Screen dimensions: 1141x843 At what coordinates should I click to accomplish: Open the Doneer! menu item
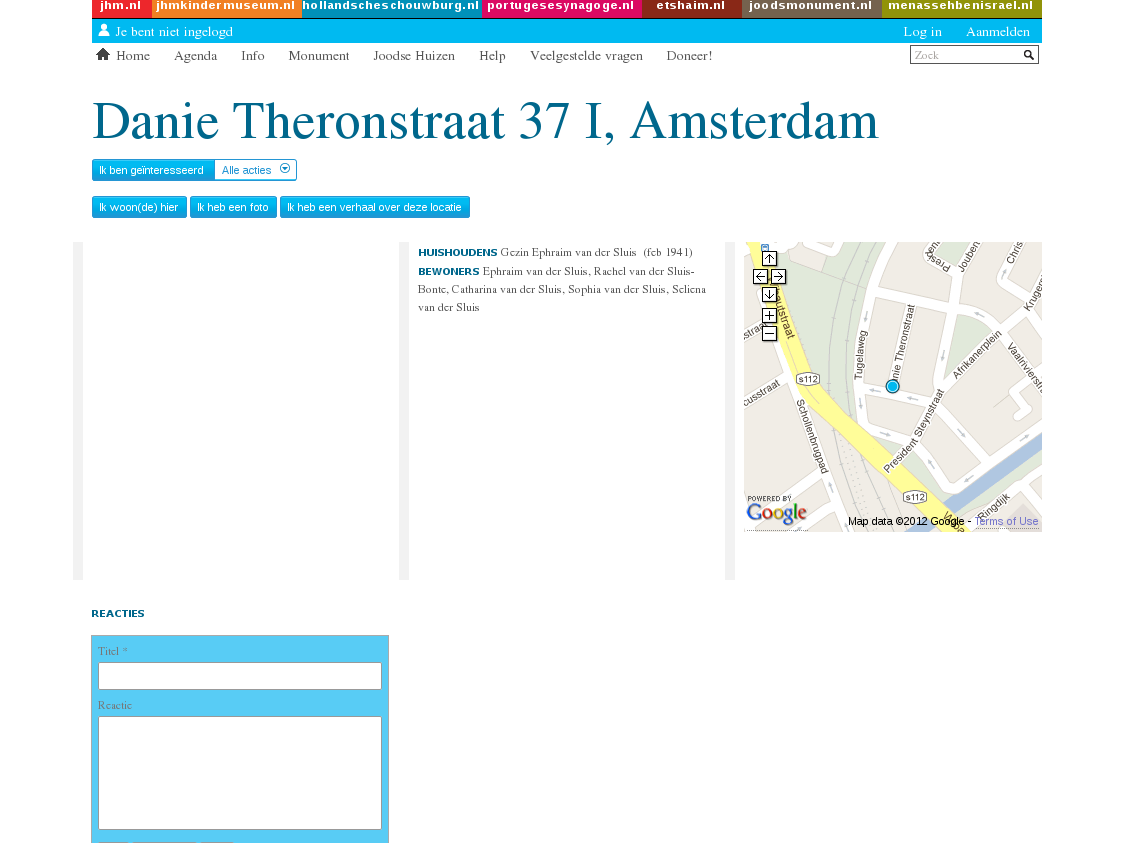(689, 56)
